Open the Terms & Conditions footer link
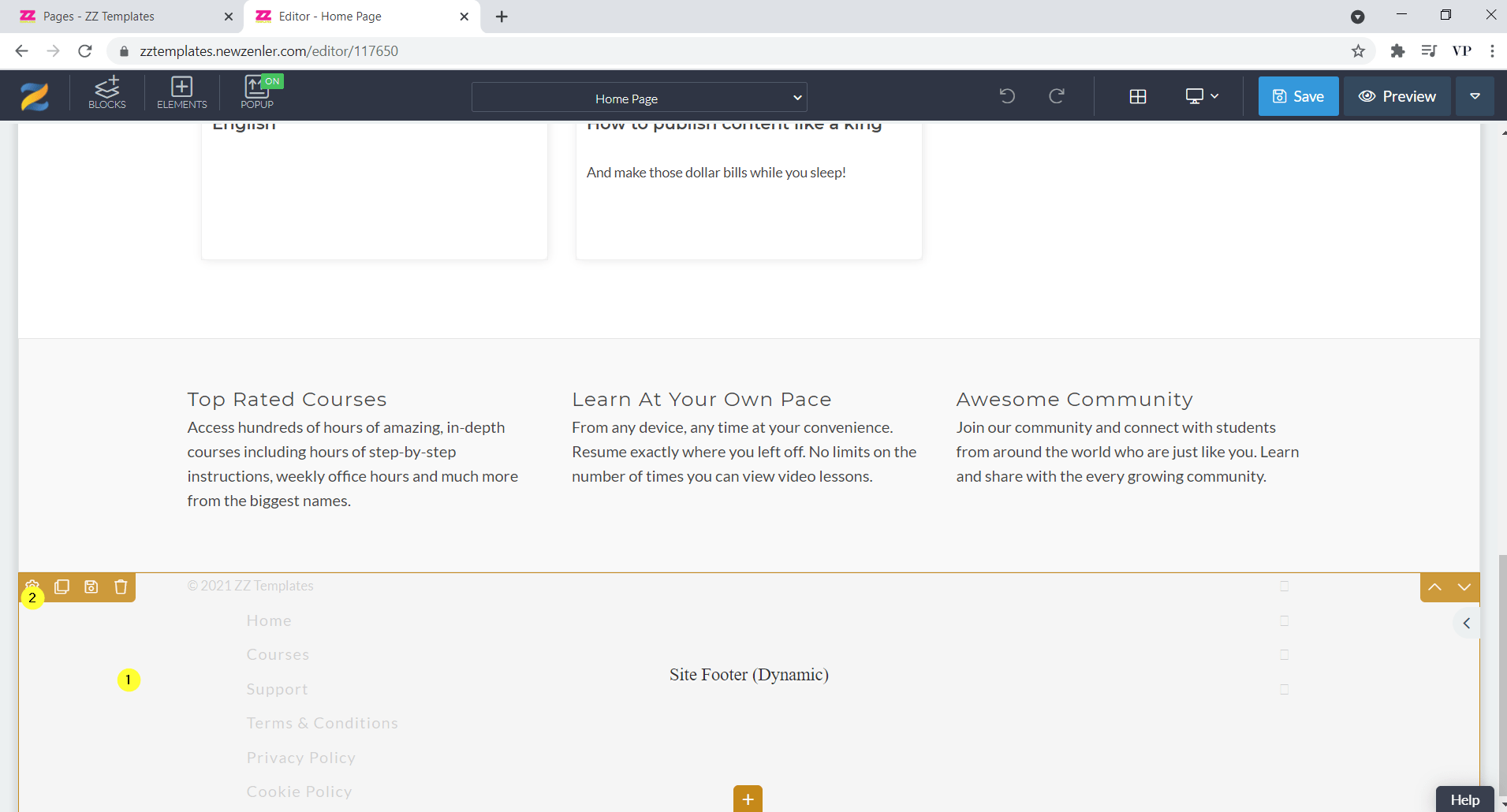Image resolution: width=1507 pixels, height=812 pixels. [x=322, y=722]
